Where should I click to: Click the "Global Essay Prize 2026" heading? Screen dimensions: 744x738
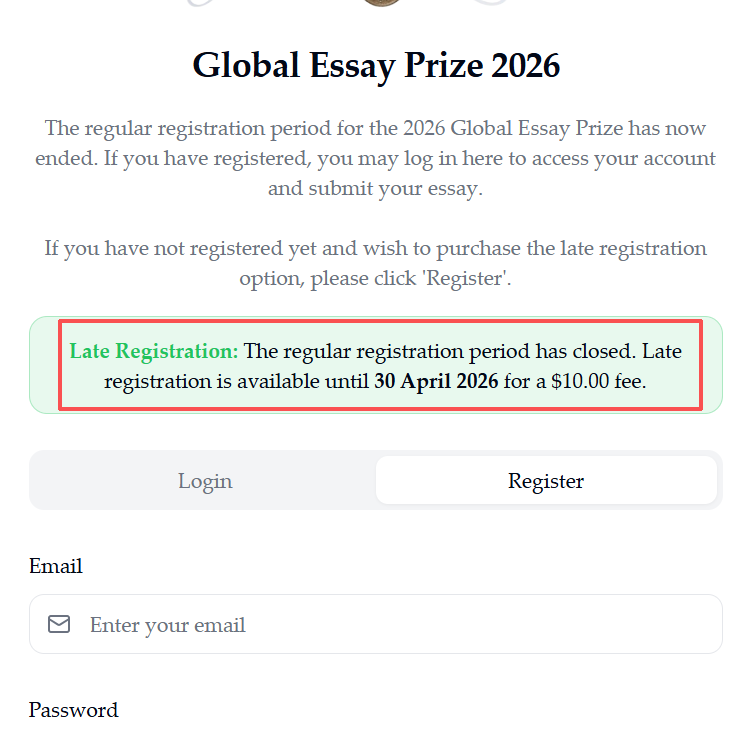tap(376, 66)
